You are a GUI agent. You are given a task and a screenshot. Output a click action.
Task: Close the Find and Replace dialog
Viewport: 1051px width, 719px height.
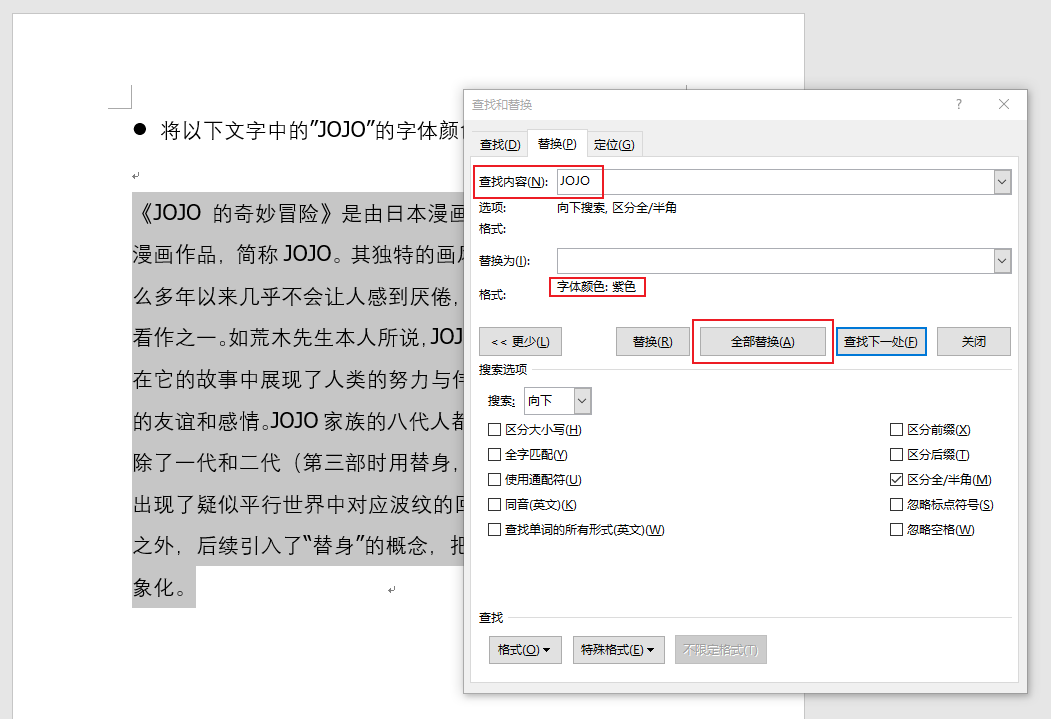[1003, 105]
